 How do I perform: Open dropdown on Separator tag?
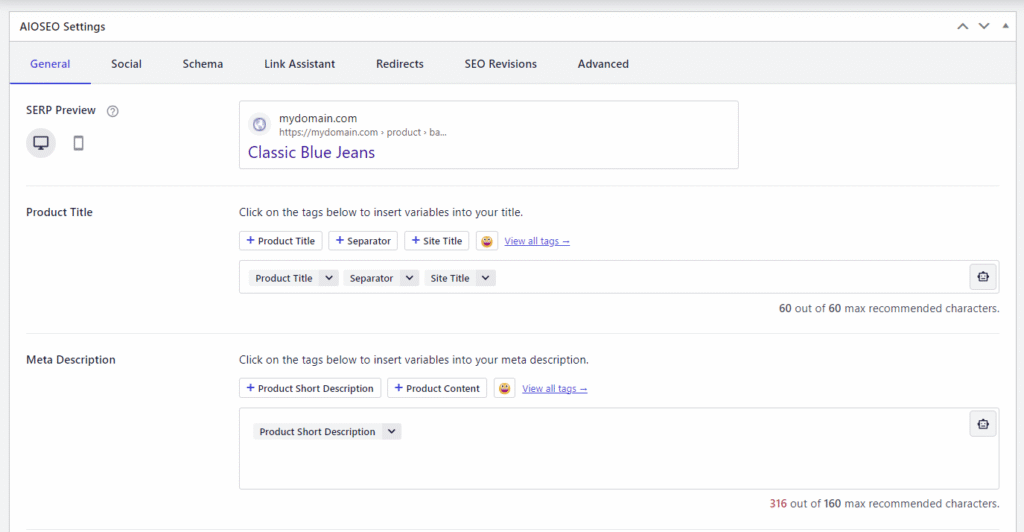tap(409, 278)
